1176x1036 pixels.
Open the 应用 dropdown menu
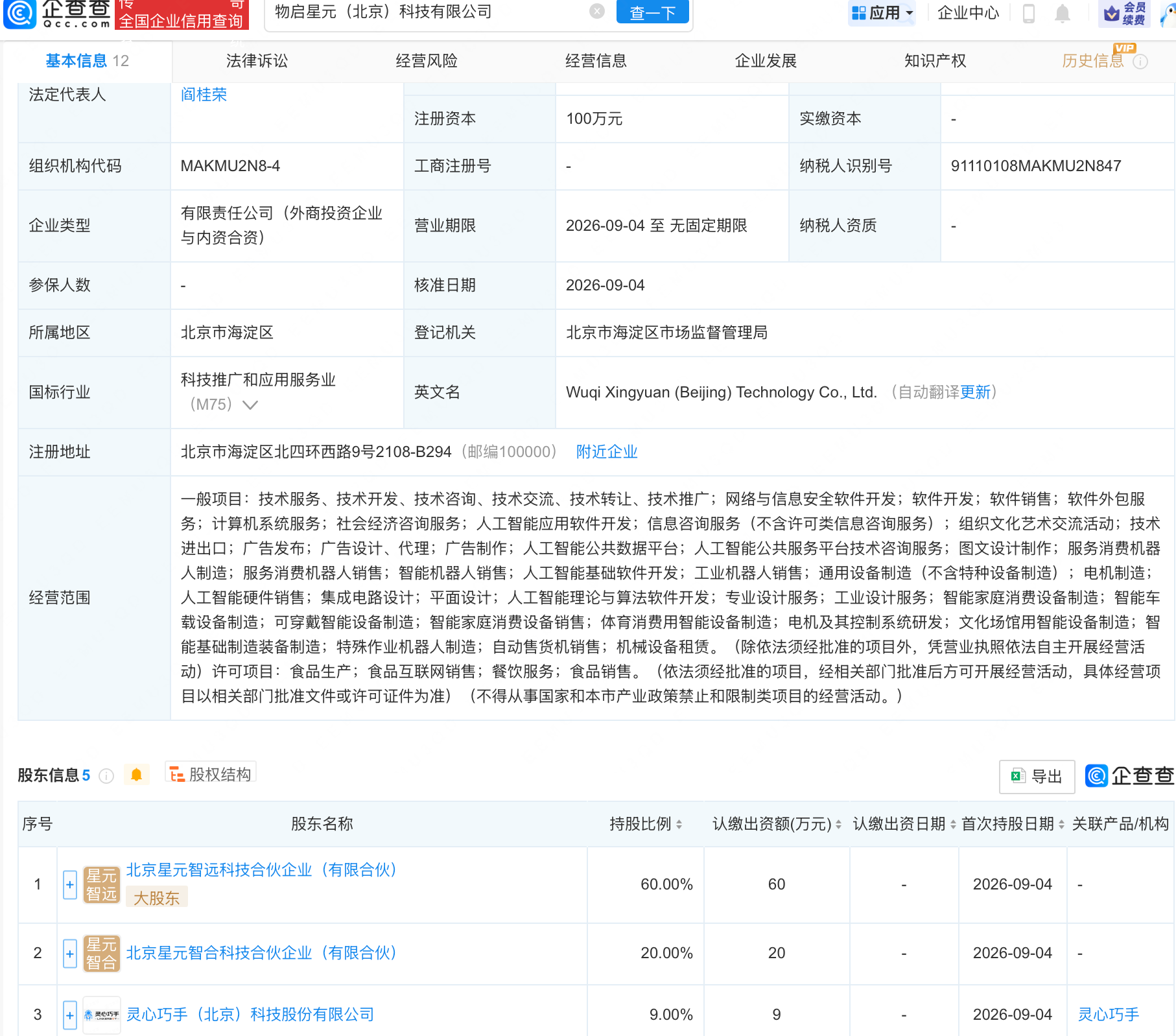882,13
